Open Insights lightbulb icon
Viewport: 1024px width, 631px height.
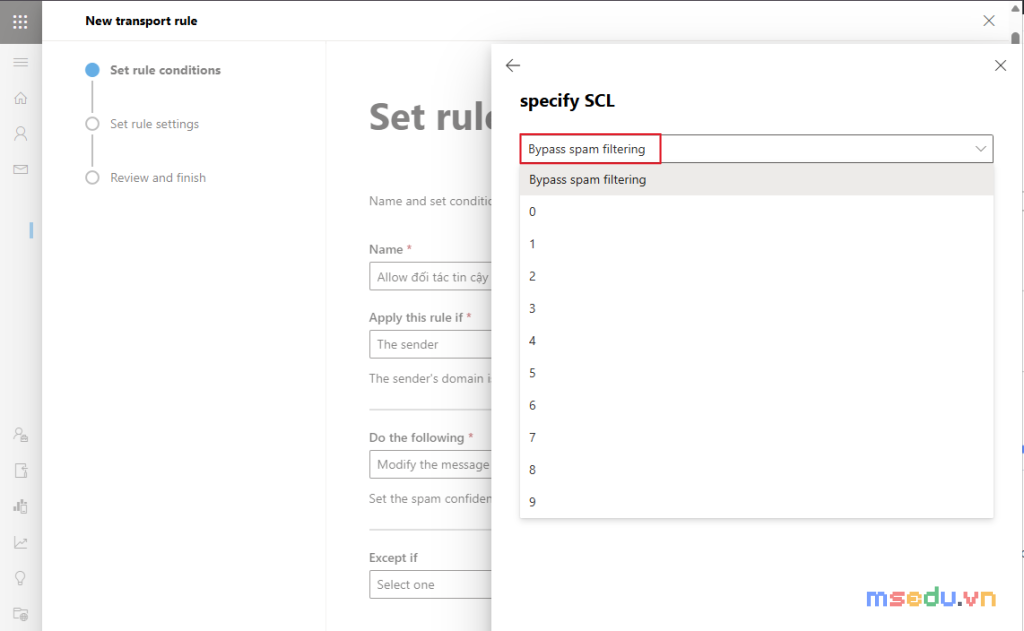coord(20,578)
